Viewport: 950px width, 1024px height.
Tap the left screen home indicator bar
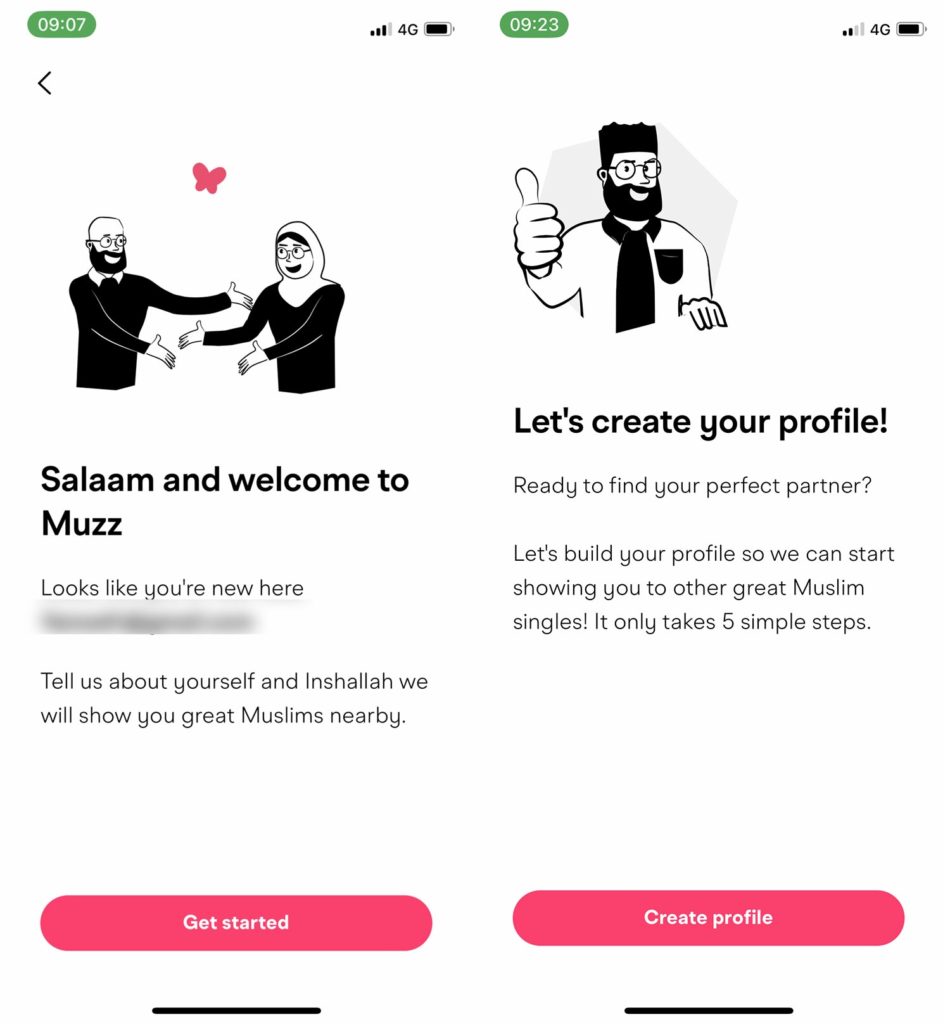(236, 1010)
